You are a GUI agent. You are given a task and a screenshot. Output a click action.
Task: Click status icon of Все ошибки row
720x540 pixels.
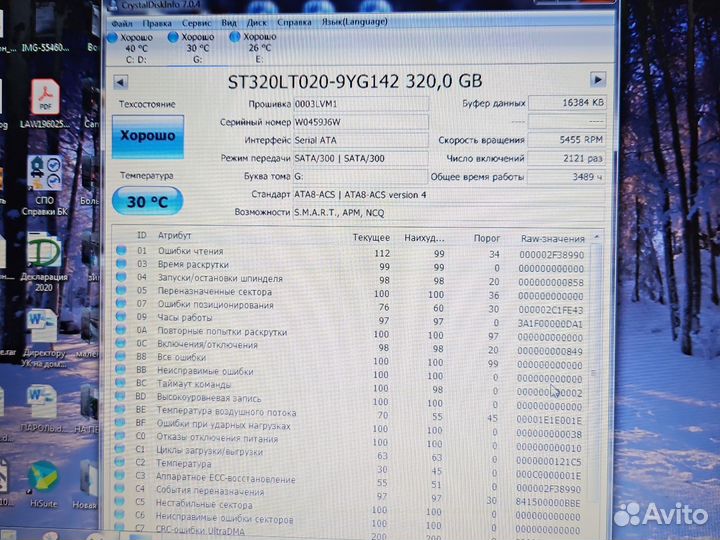pos(121,356)
